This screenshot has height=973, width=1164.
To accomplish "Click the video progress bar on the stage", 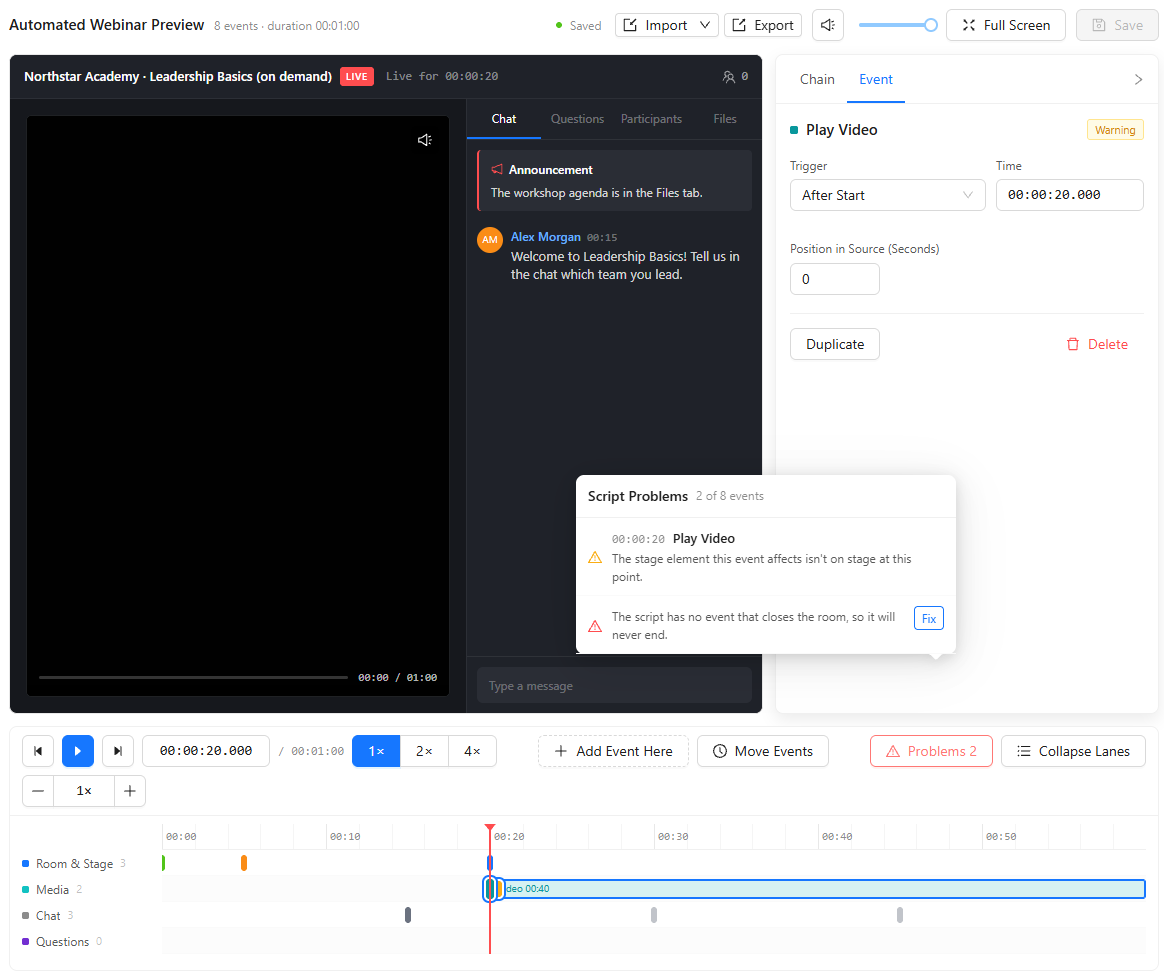I will click(193, 678).
